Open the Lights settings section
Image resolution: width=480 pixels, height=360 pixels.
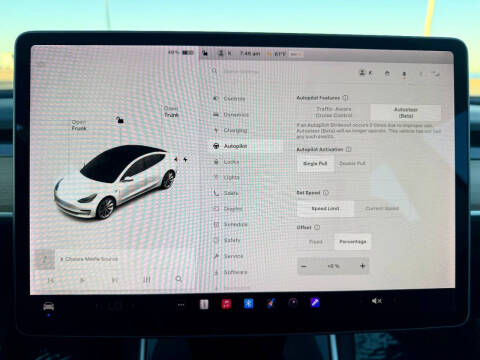click(226, 177)
